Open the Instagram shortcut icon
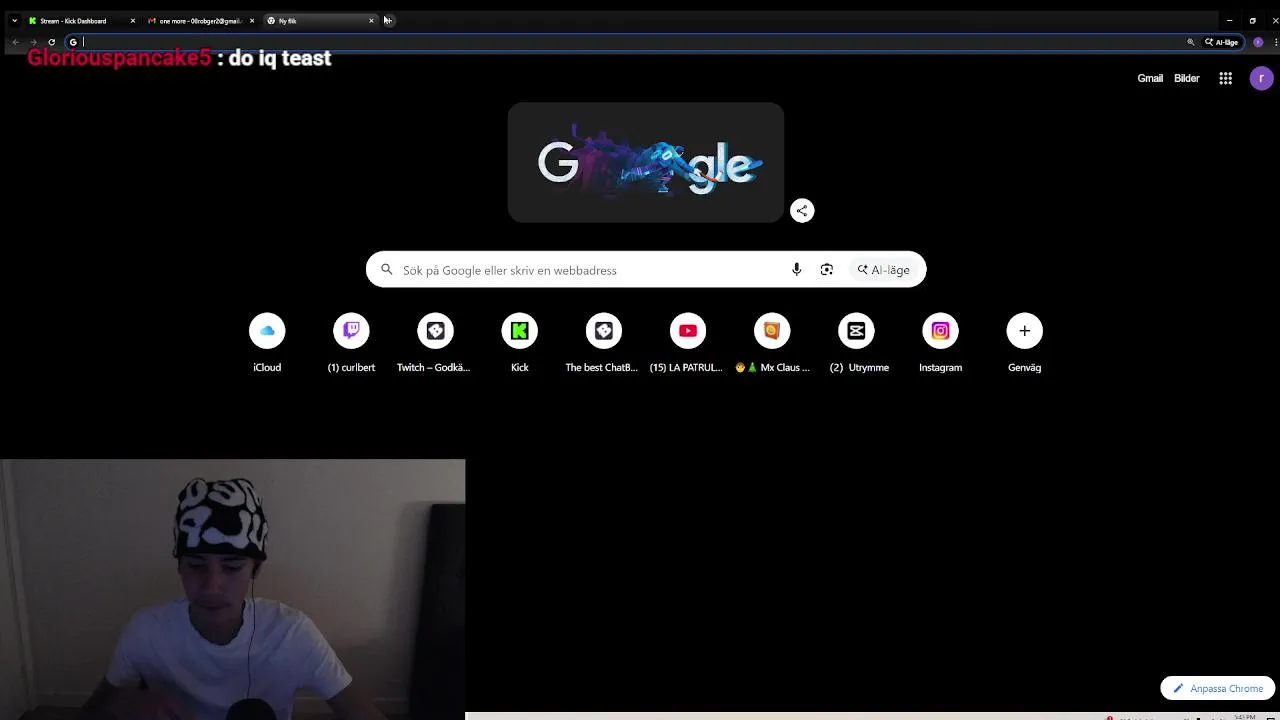1280x720 pixels. [x=940, y=331]
